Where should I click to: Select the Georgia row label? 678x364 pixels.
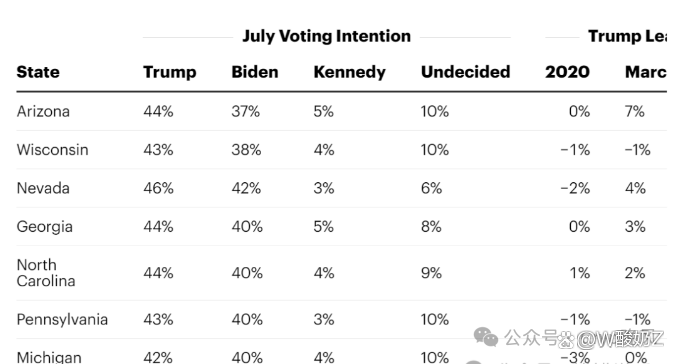pos(45,227)
